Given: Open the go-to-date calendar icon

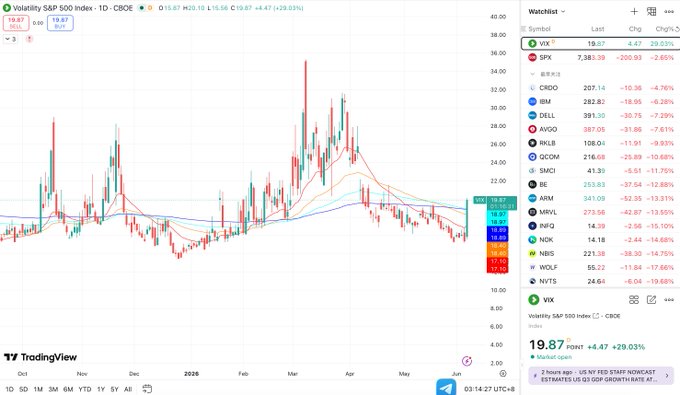Looking at the screenshot, I should (147, 389).
